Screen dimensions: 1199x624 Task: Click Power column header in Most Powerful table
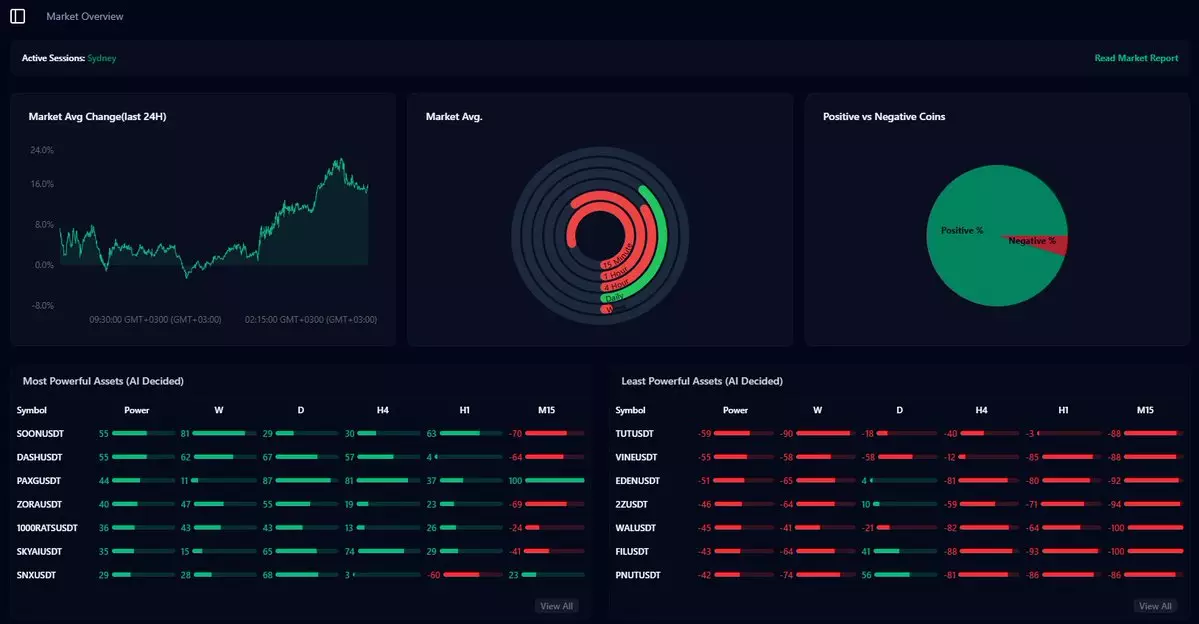[x=136, y=410]
